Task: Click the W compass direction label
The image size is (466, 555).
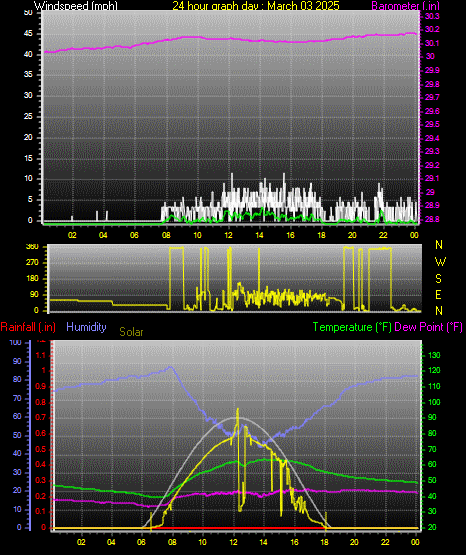Action: (x=440, y=262)
